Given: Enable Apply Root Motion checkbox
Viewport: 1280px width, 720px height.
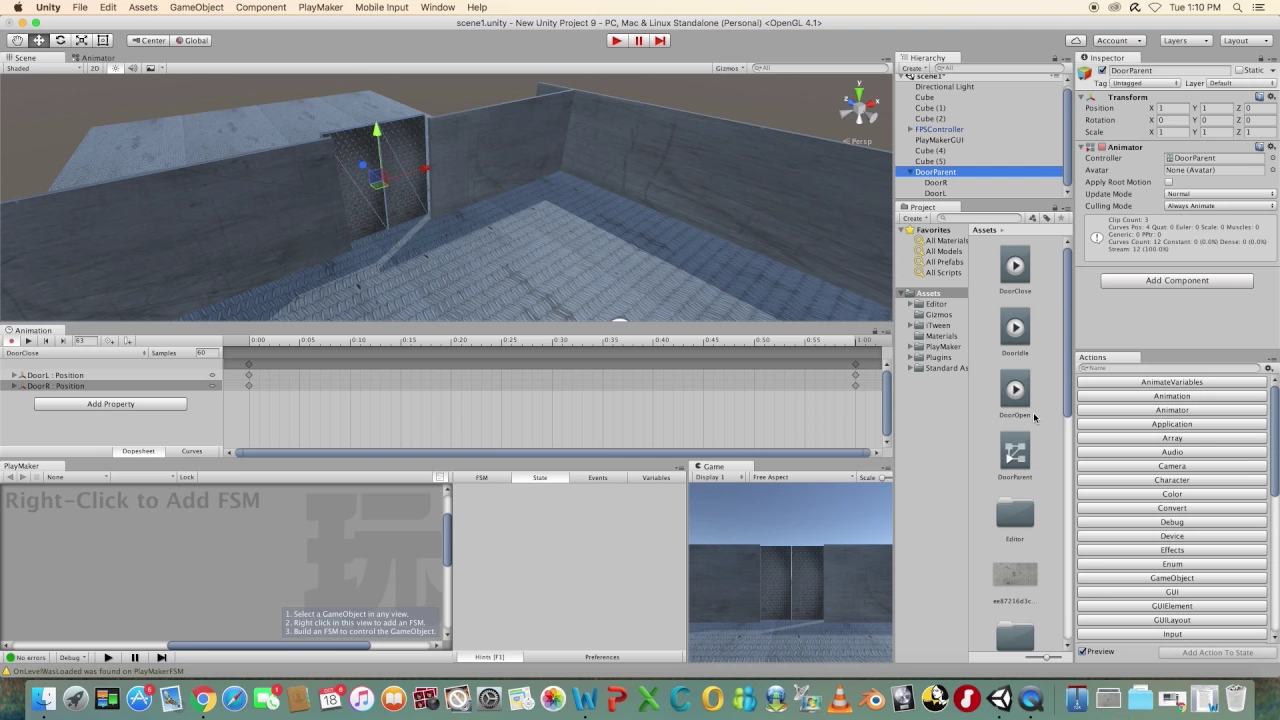Looking at the screenshot, I should 1169,182.
